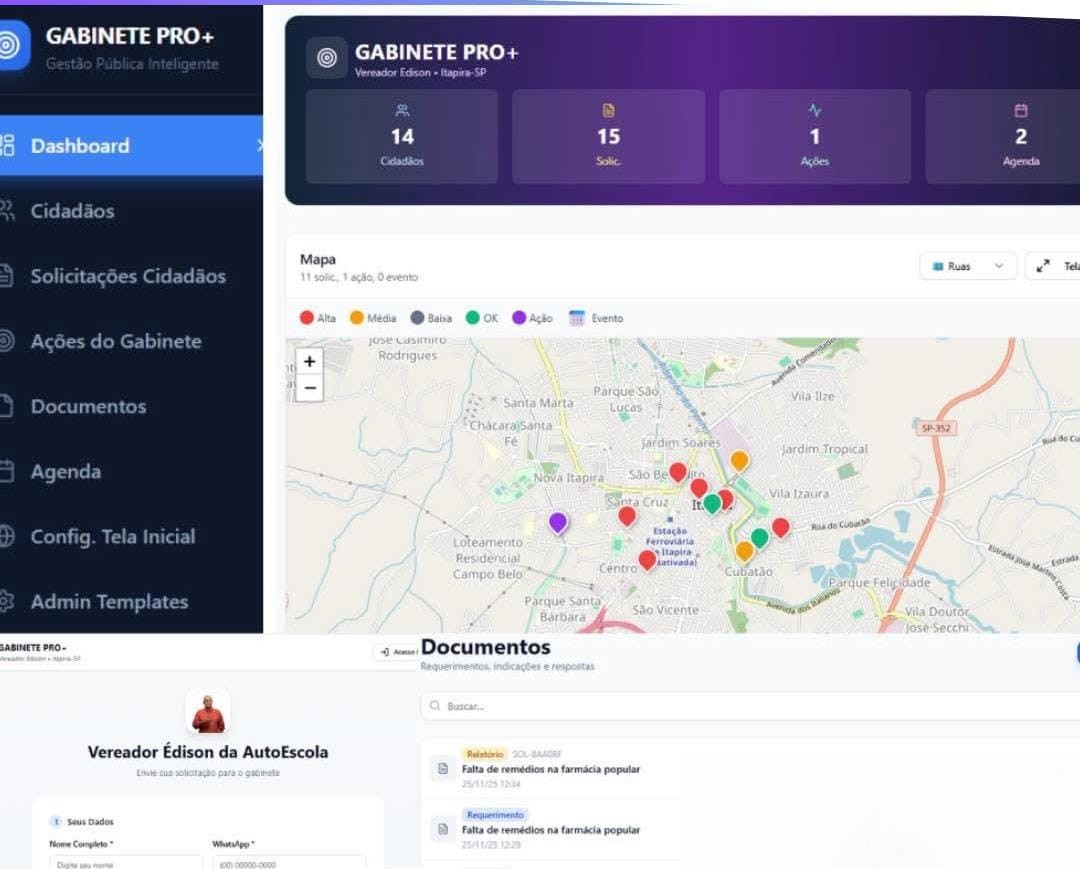Screen dimensions: 1080x869
Task: Click the Solic. document icon in stats card
Action: coord(608,111)
